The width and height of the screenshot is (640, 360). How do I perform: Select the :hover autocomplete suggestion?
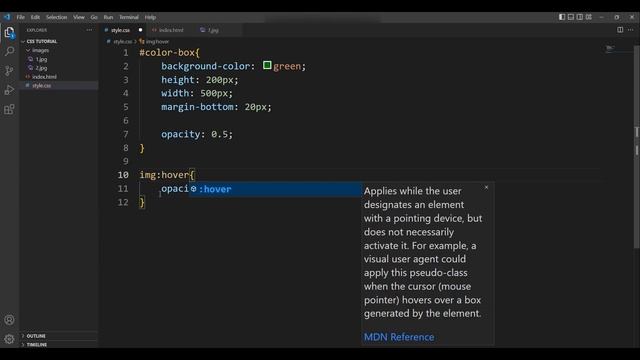pyautogui.click(x=275, y=189)
